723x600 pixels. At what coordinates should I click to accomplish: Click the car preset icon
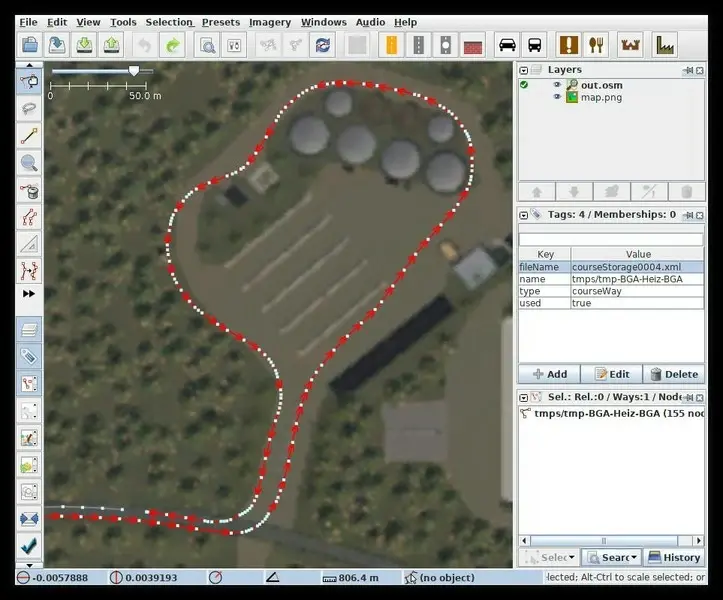pyautogui.click(x=507, y=45)
